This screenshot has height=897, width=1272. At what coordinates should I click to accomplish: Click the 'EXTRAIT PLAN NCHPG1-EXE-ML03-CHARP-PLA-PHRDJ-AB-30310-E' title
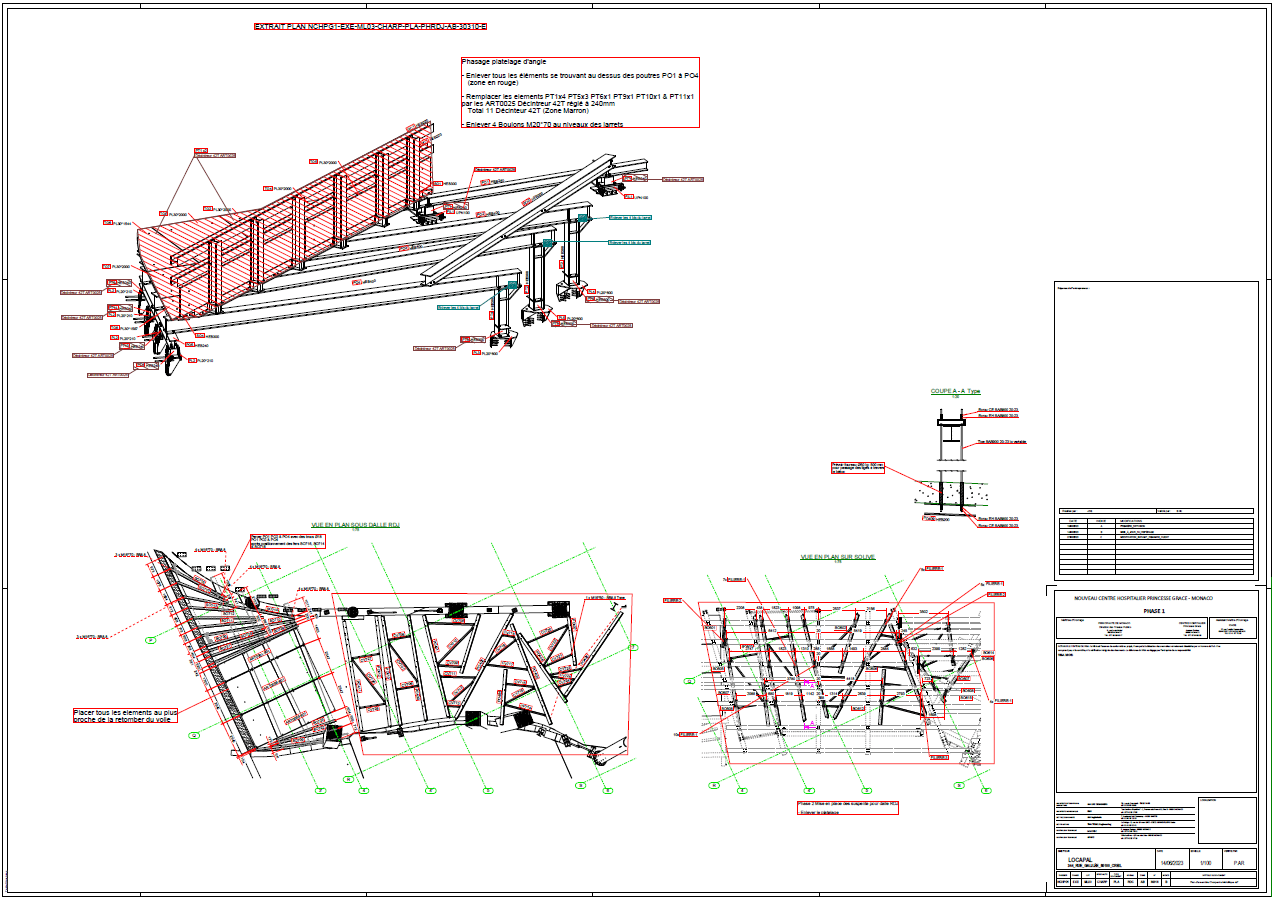tap(370, 27)
